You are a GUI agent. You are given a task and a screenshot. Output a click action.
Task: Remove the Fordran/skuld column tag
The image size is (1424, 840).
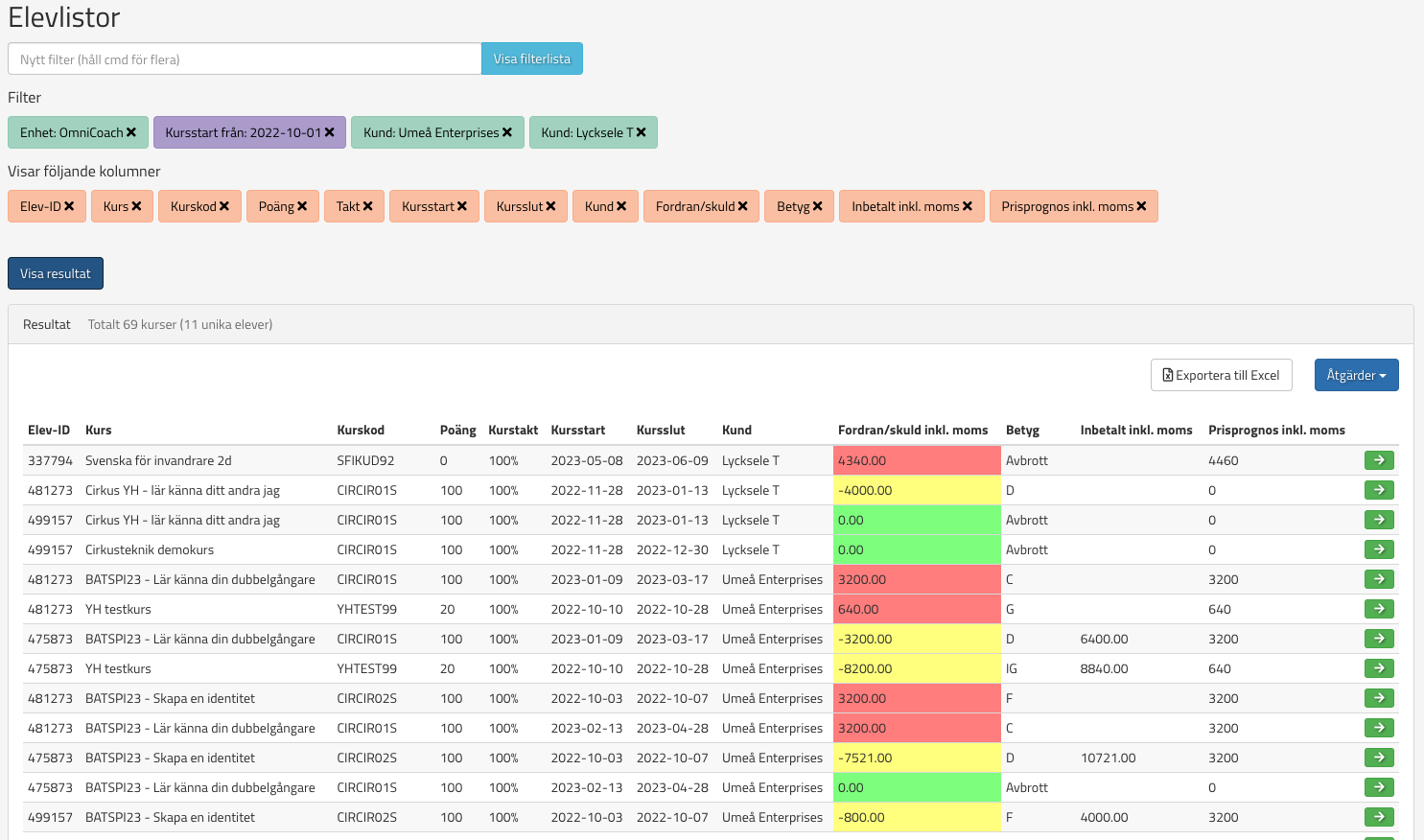pyautogui.click(x=742, y=207)
